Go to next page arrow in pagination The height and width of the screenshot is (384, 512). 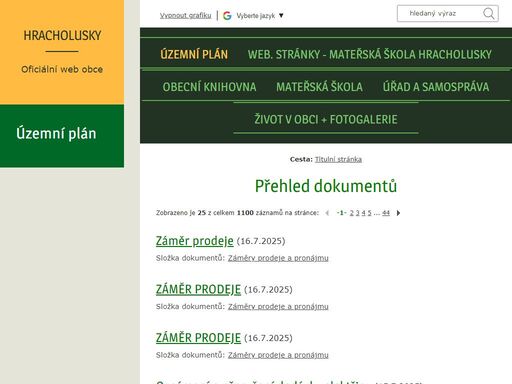pyautogui.click(x=398, y=213)
